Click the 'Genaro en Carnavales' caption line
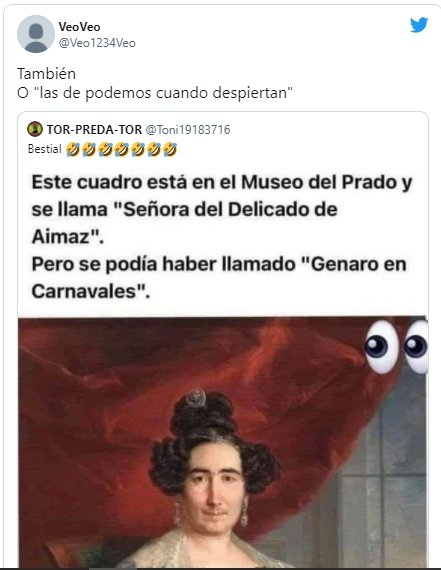Screen dimensions: 441x570 coord(219,277)
